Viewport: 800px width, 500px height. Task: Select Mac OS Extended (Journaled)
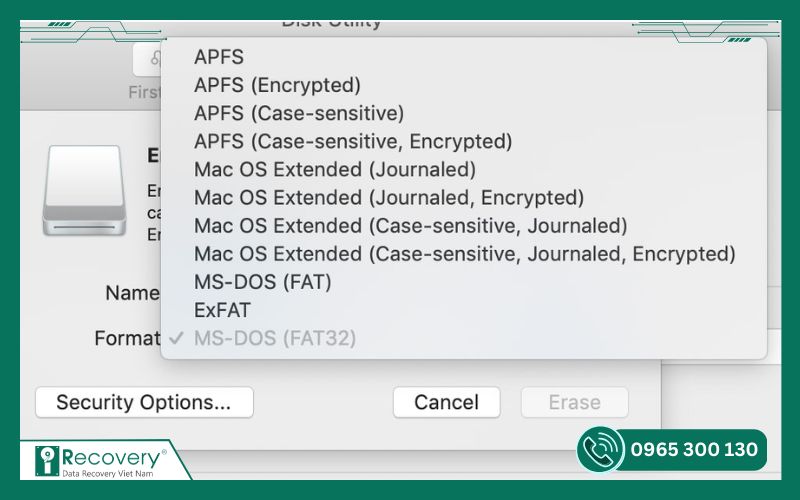coord(464,169)
